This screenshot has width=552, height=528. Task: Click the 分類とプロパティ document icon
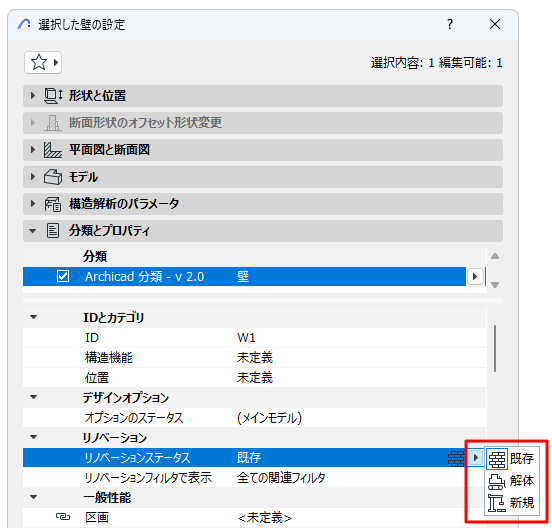53,231
